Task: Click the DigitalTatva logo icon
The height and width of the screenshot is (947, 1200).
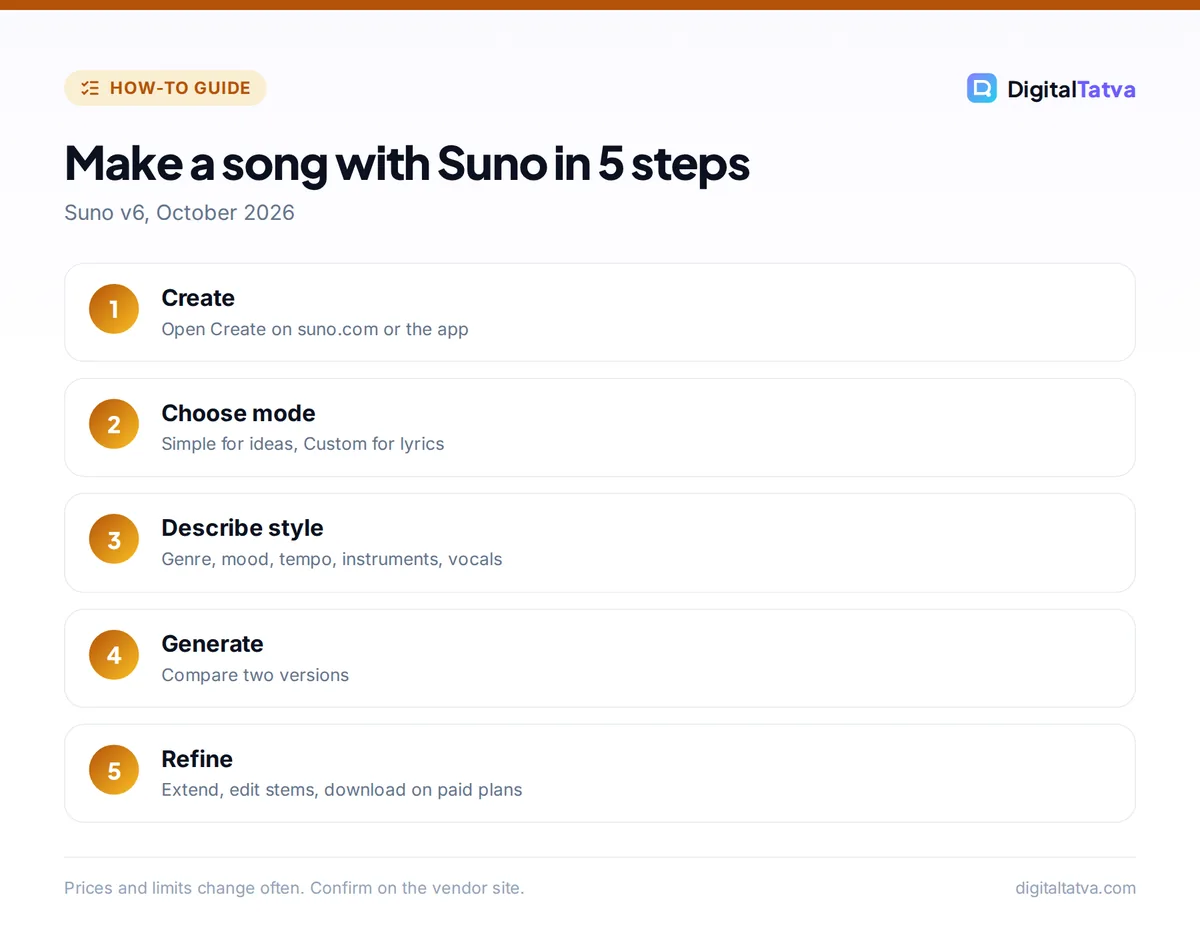Action: [981, 88]
